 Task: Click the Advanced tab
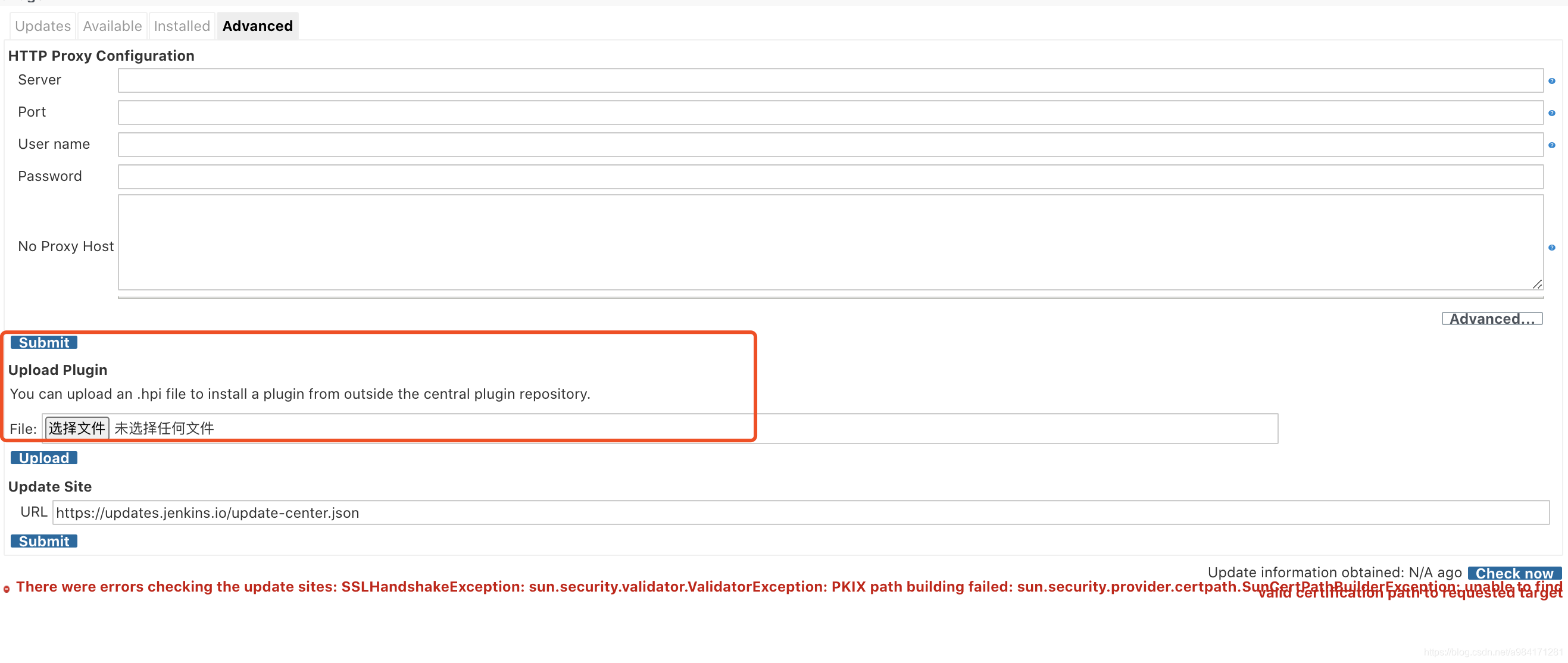tap(256, 25)
